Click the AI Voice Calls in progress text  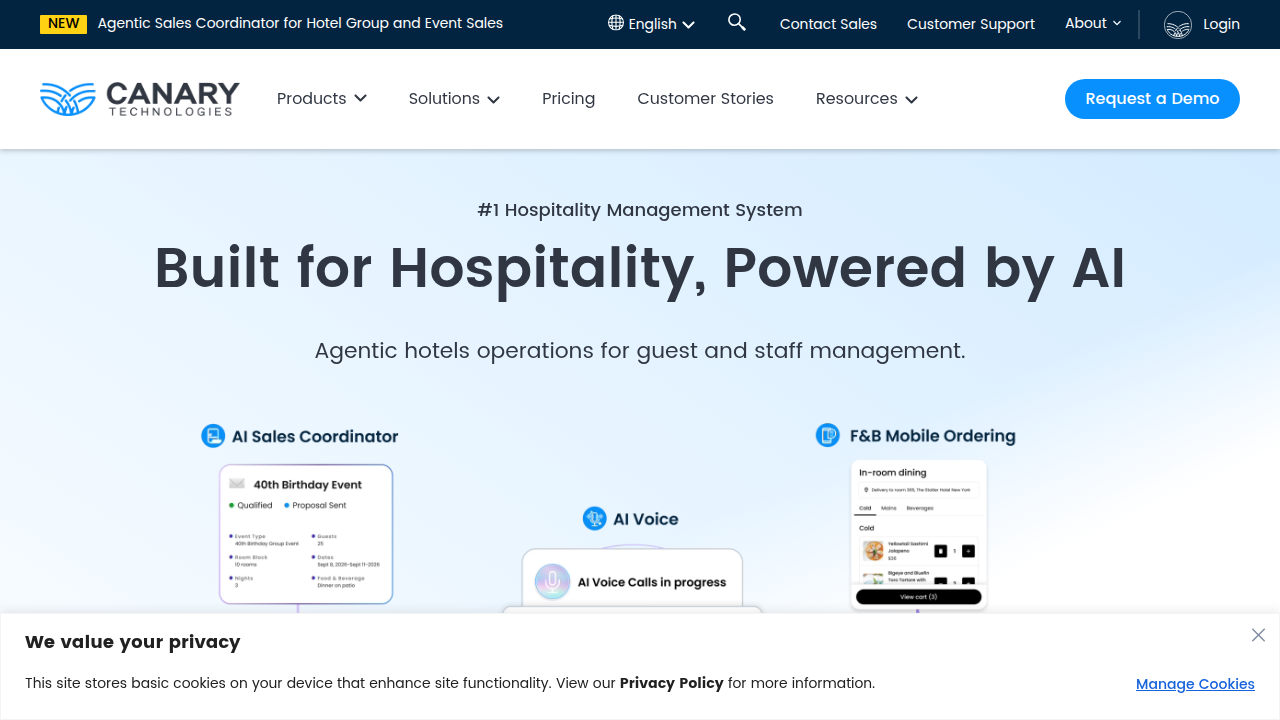[652, 582]
